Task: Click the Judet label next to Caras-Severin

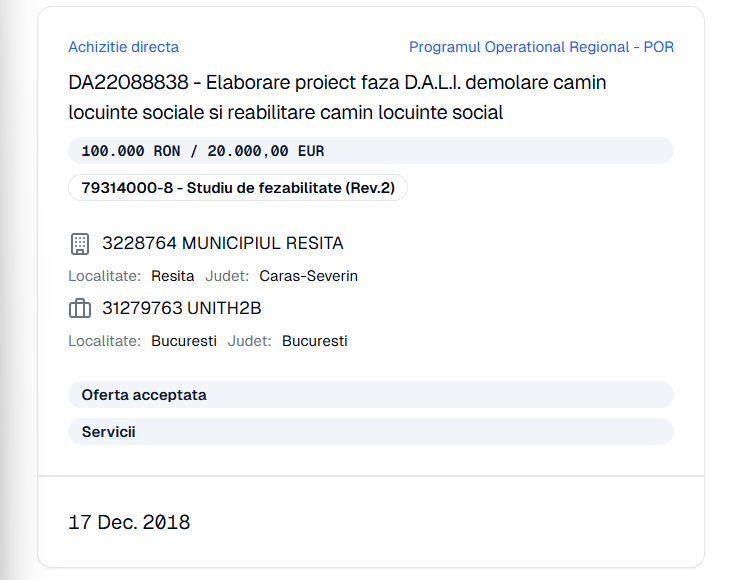Action: 227,276
